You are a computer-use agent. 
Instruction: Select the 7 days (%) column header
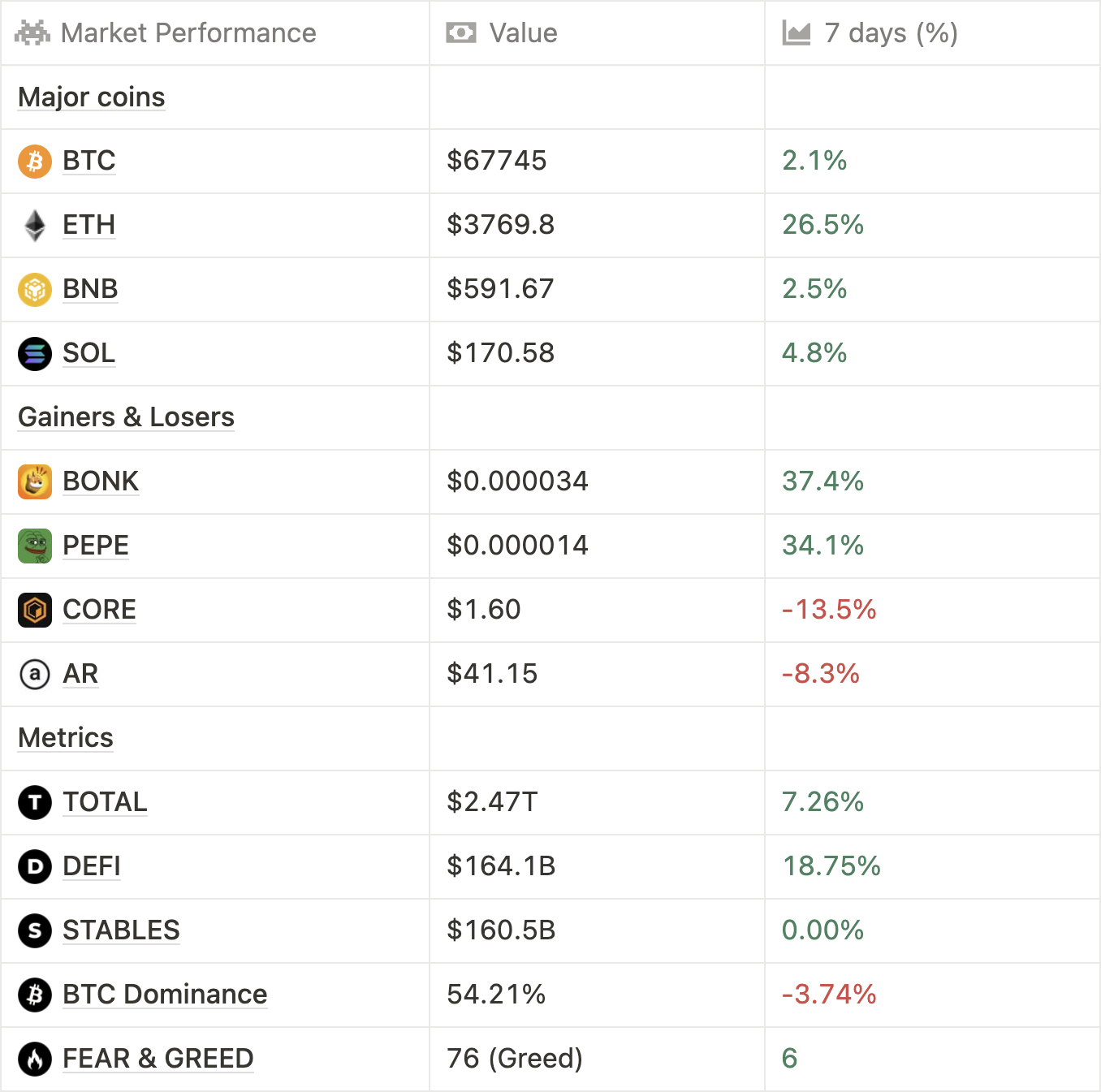point(891,33)
